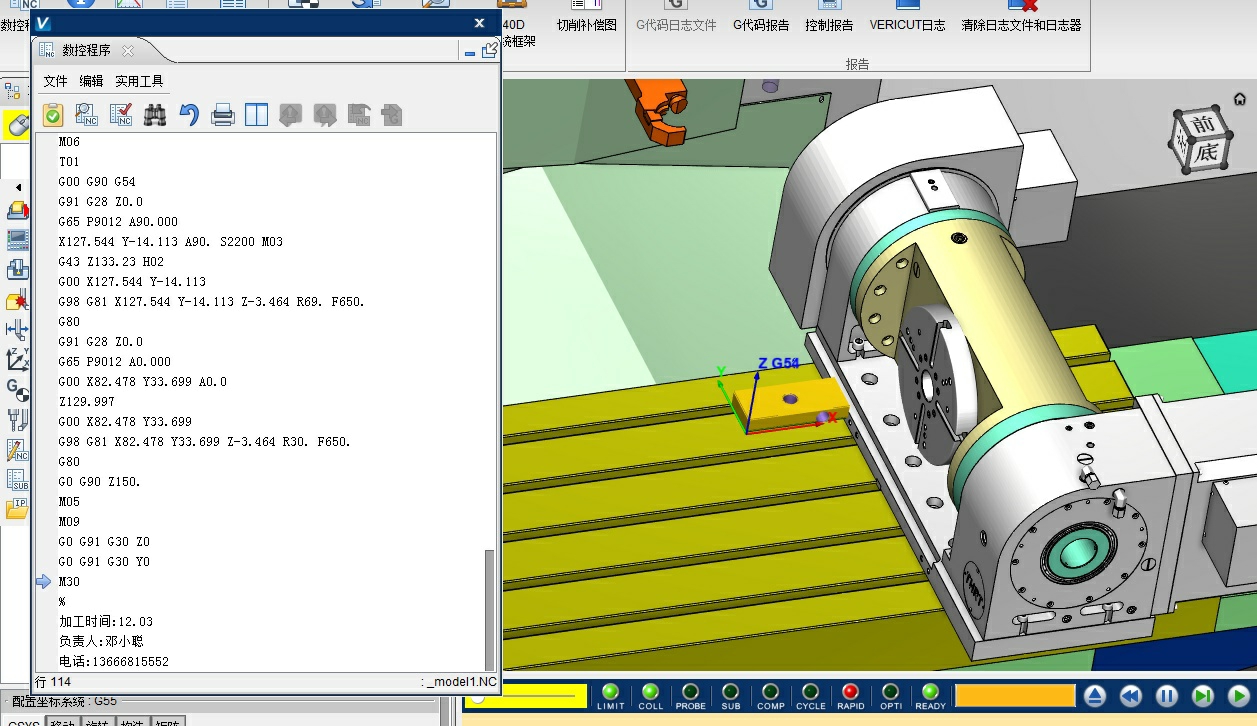The height and width of the screenshot is (726, 1257).
Task: Click the home icon in the 3D view
Action: coord(1240,99)
